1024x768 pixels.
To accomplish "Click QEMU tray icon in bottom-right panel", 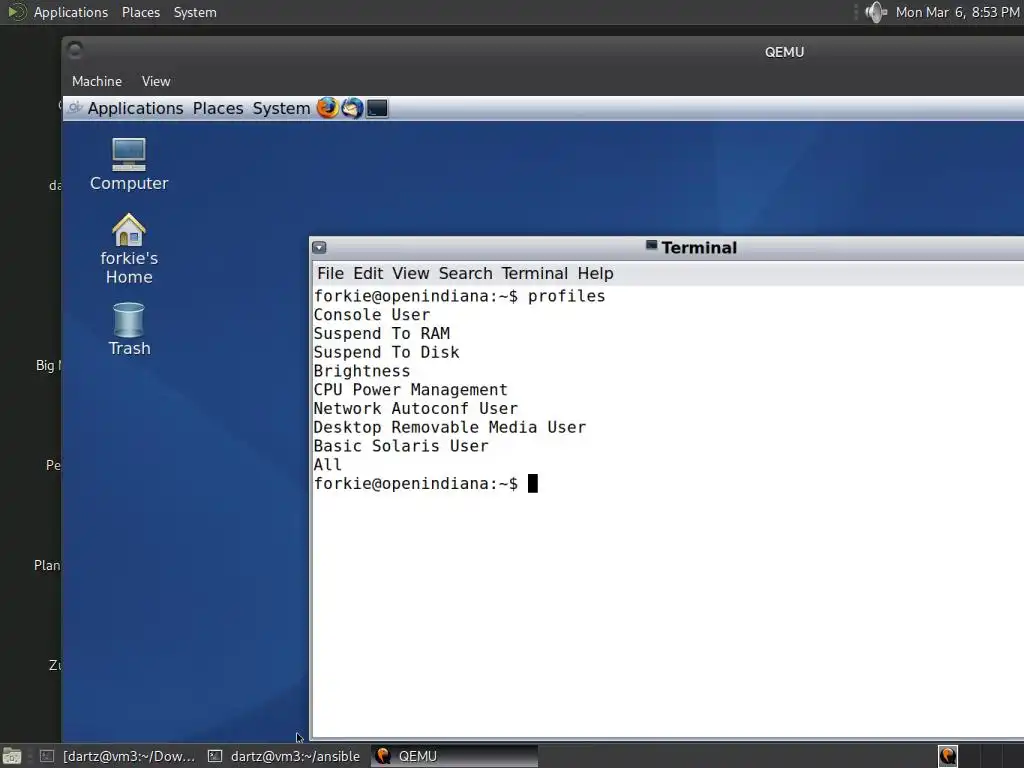I will click(948, 756).
